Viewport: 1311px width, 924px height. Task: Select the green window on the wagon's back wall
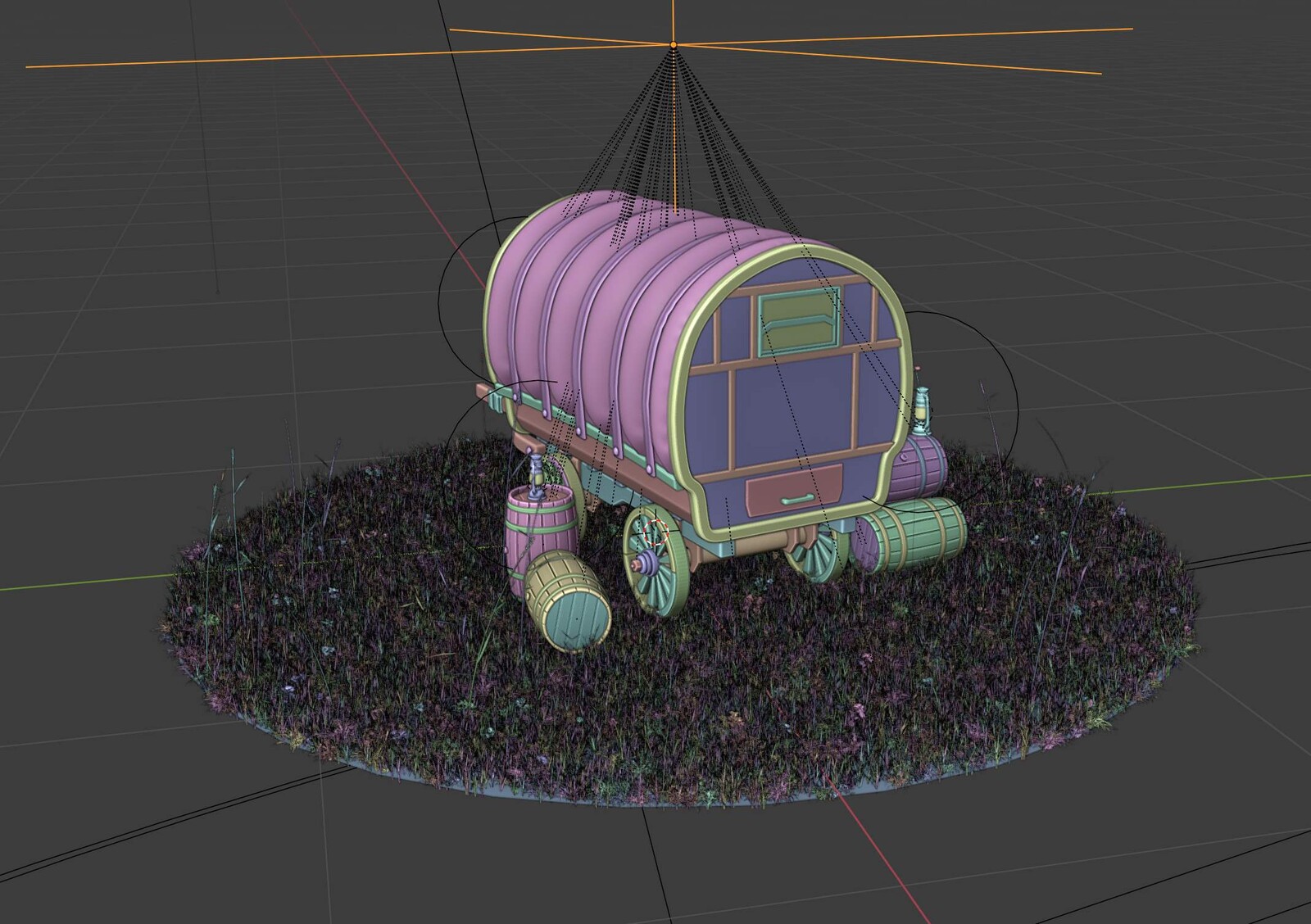799,321
